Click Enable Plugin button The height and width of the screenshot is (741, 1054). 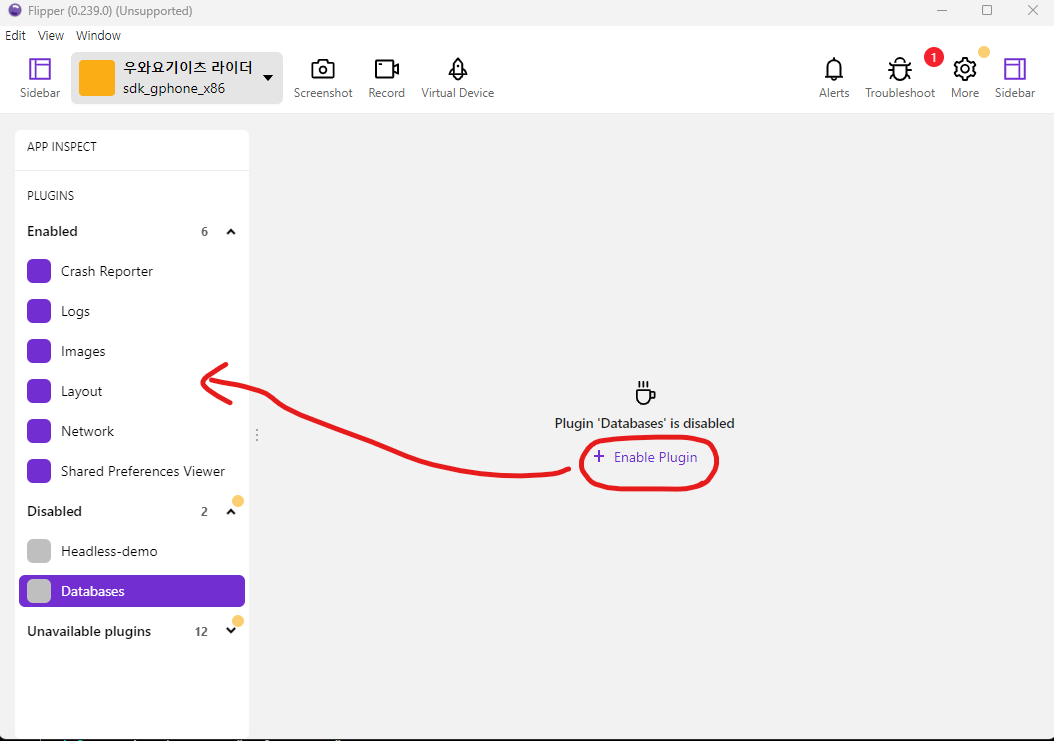click(645, 457)
